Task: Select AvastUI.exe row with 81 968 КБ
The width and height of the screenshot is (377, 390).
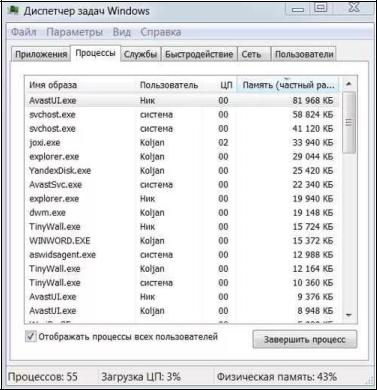Action: pyautogui.click(x=183, y=100)
